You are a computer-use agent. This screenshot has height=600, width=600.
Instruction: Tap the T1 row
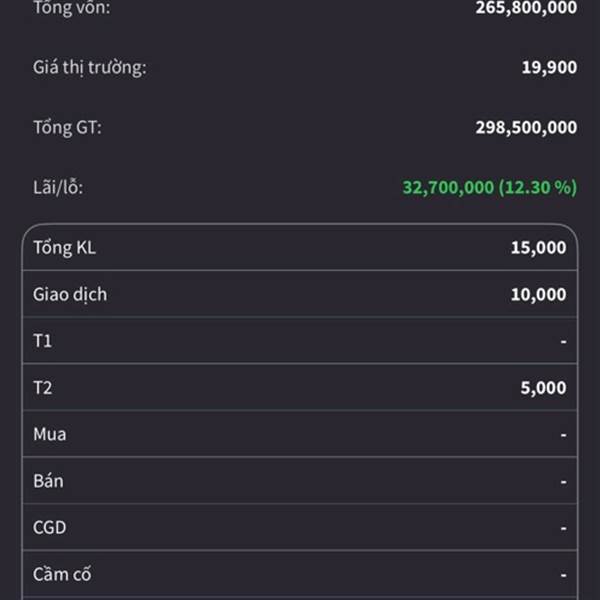(x=300, y=341)
